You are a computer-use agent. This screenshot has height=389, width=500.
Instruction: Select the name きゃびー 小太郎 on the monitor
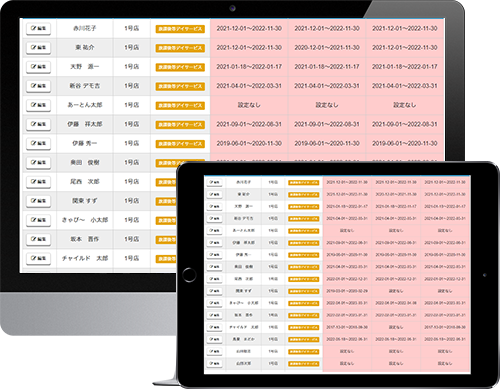pos(85,220)
